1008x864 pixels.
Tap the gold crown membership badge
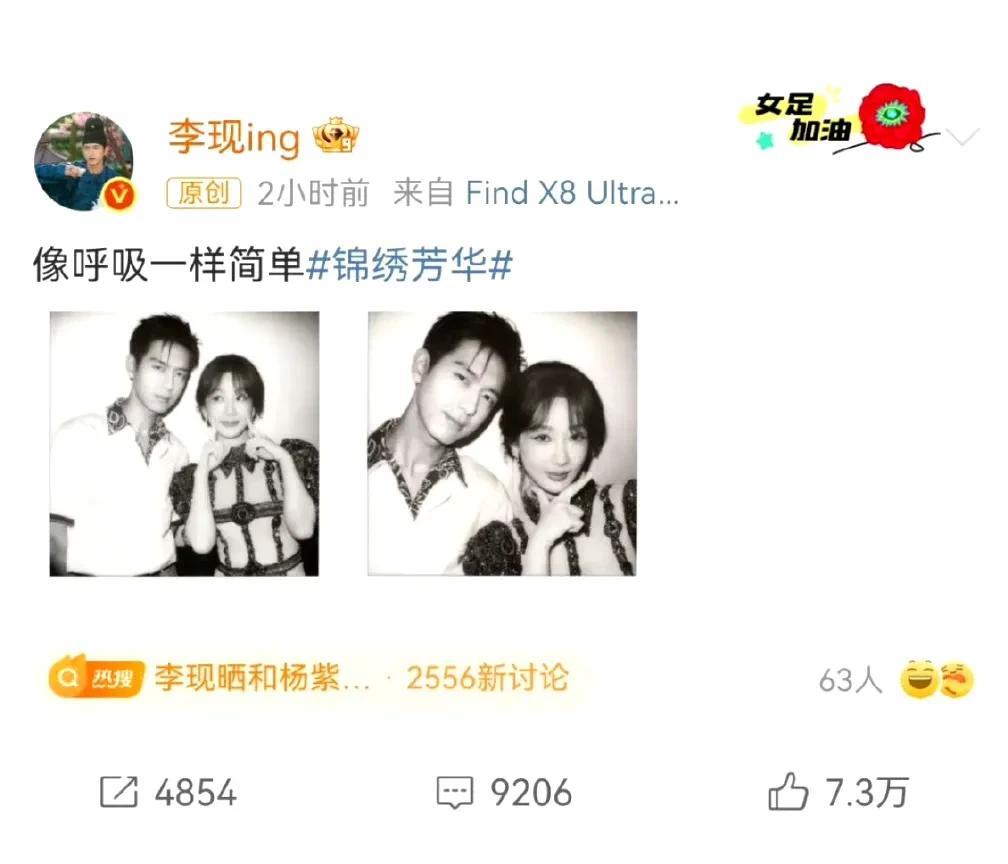pyautogui.click(x=336, y=136)
